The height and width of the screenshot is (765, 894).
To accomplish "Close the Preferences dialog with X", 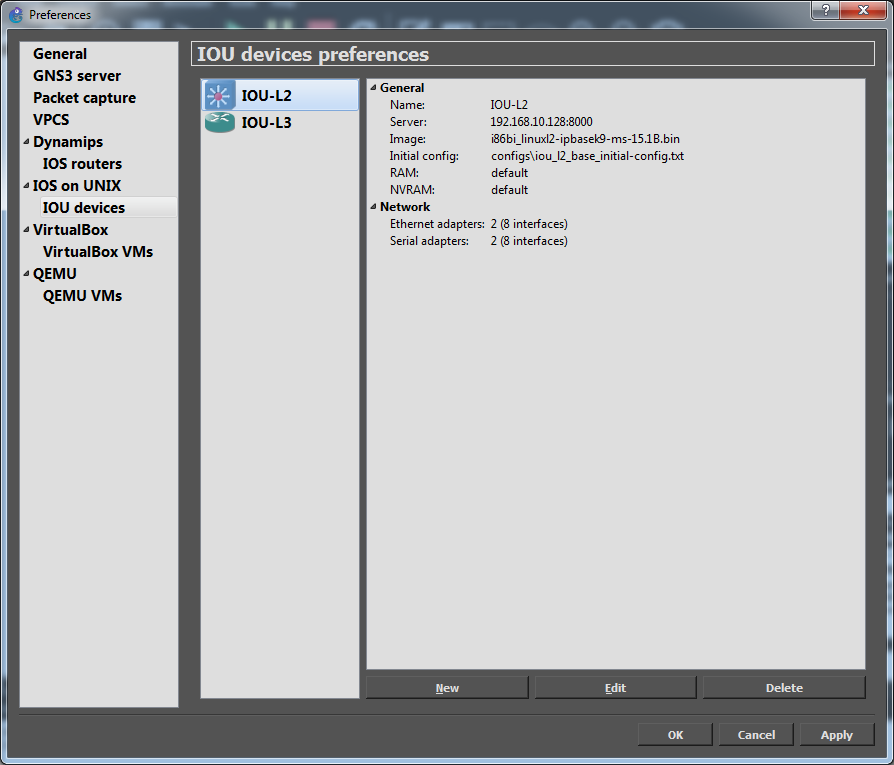I will (x=863, y=10).
